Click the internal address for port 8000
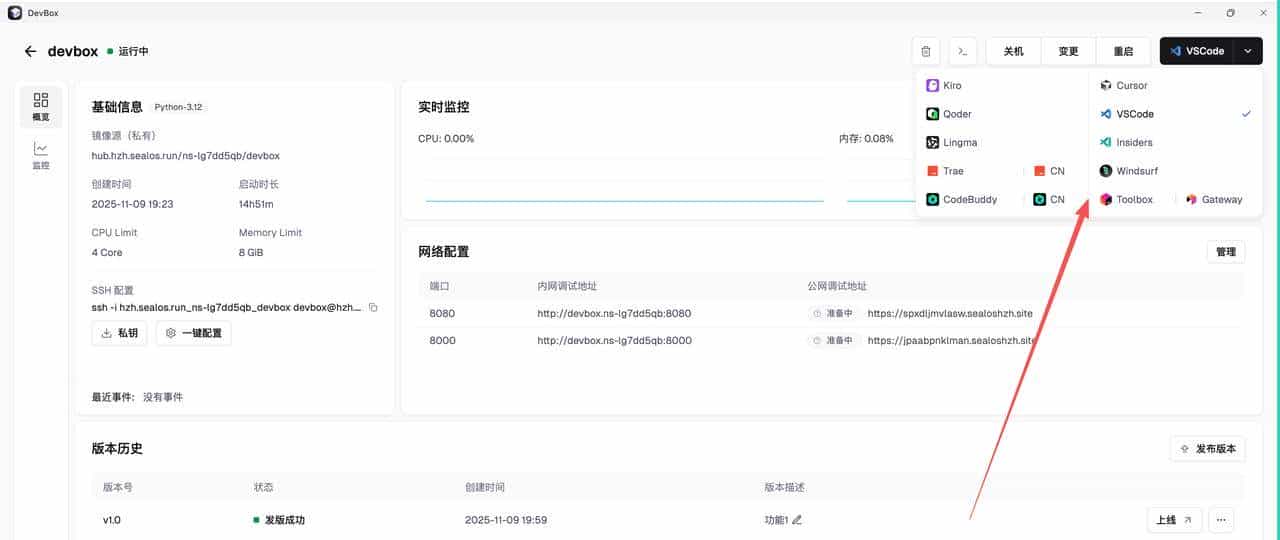This screenshot has width=1280, height=540. pyautogui.click(x=614, y=341)
